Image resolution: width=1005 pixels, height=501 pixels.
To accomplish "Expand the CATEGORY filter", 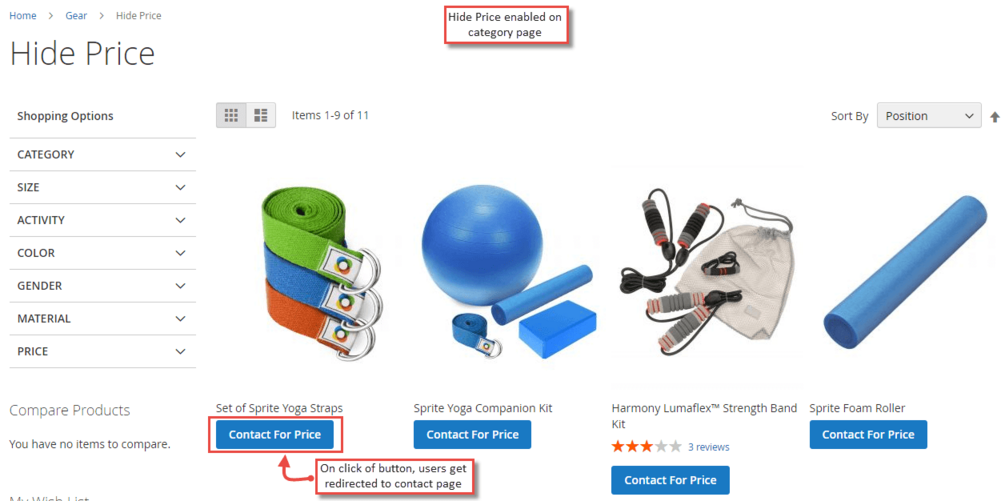I will (x=103, y=154).
